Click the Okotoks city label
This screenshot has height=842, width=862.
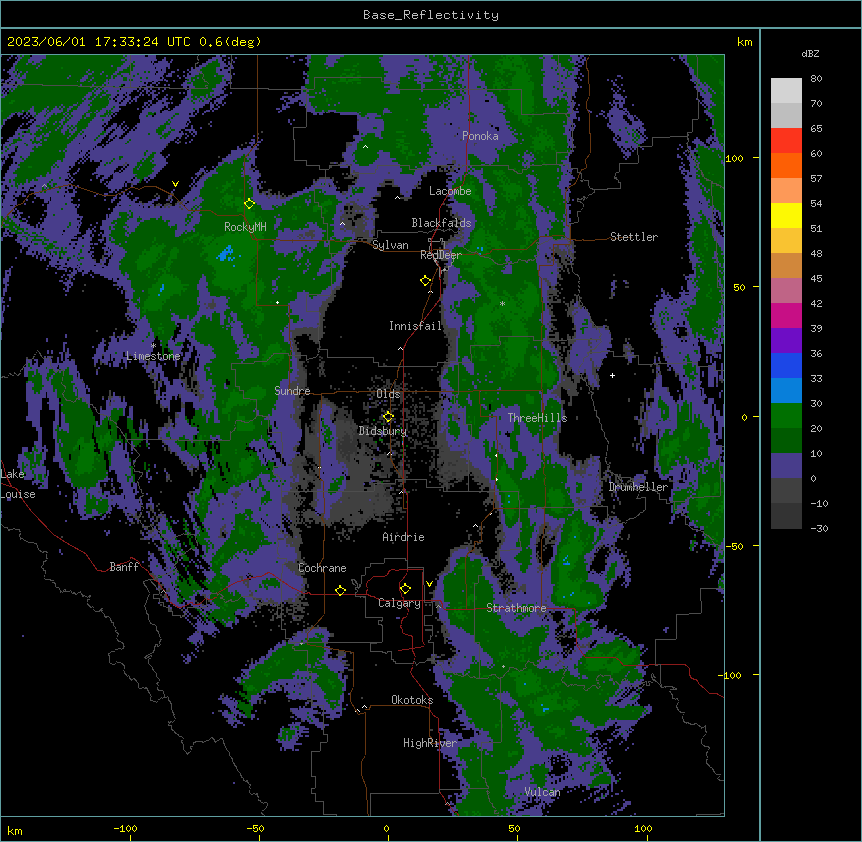(412, 700)
